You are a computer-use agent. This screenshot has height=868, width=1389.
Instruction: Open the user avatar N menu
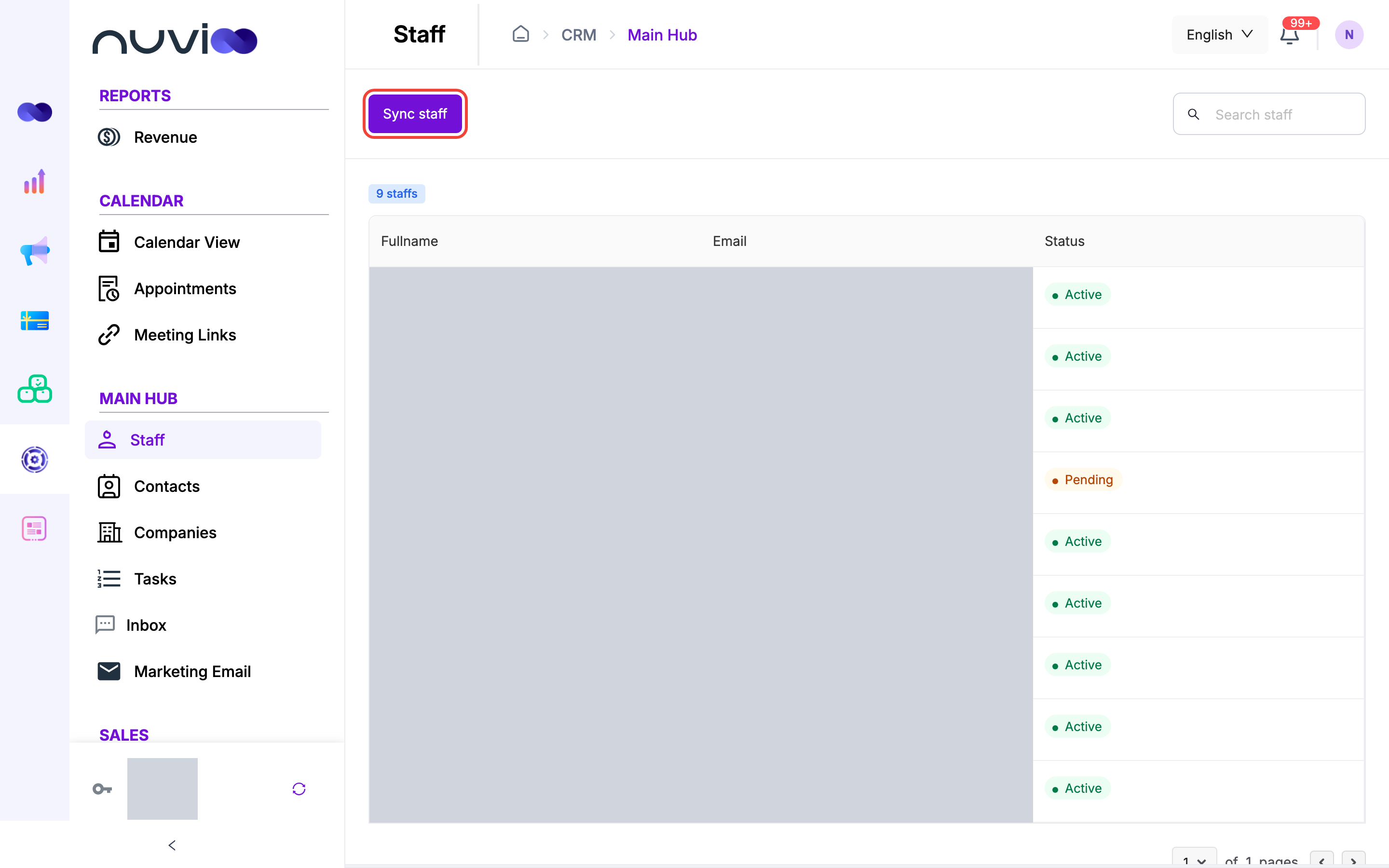click(x=1349, y=34)
